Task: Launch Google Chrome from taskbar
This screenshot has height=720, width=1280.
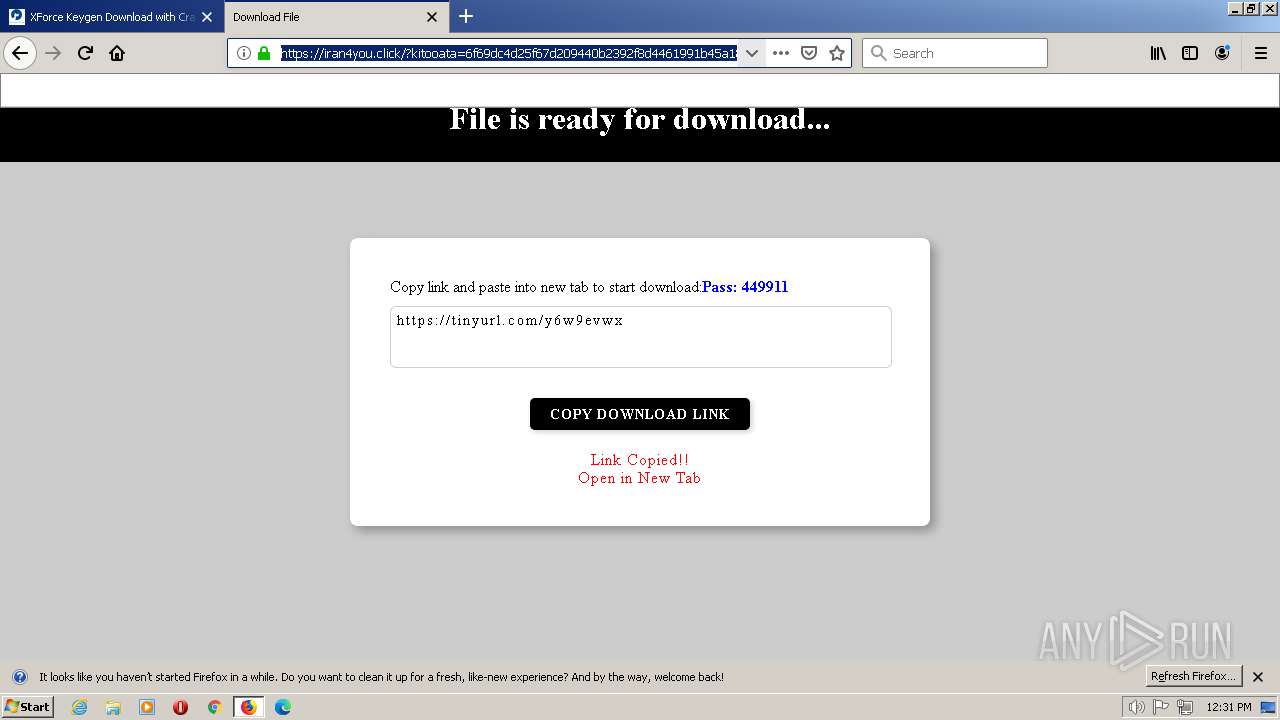Action: click(214, 707)
